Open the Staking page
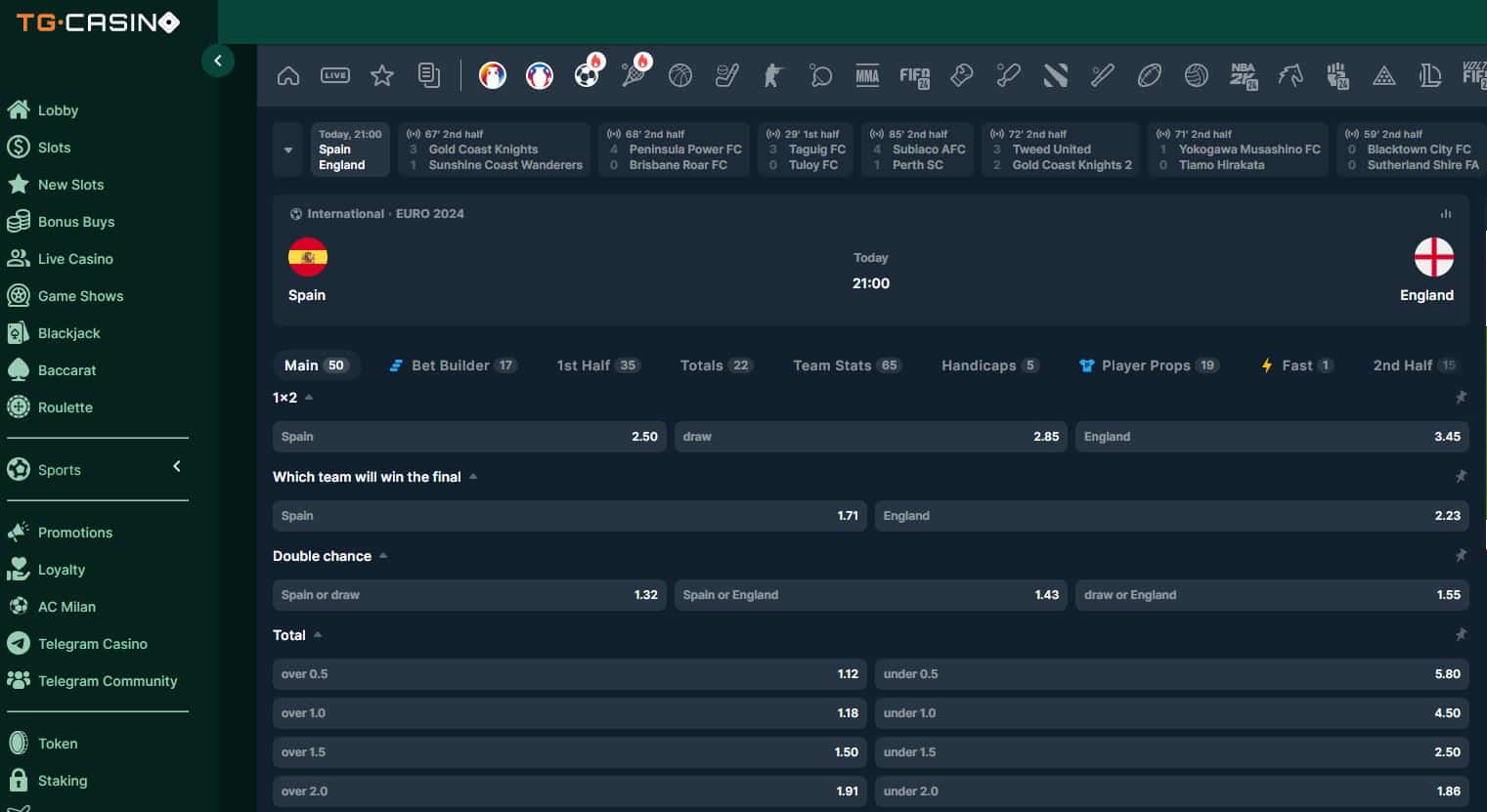The width and height of the screenshot is (1487, 812). click(46, 781)
